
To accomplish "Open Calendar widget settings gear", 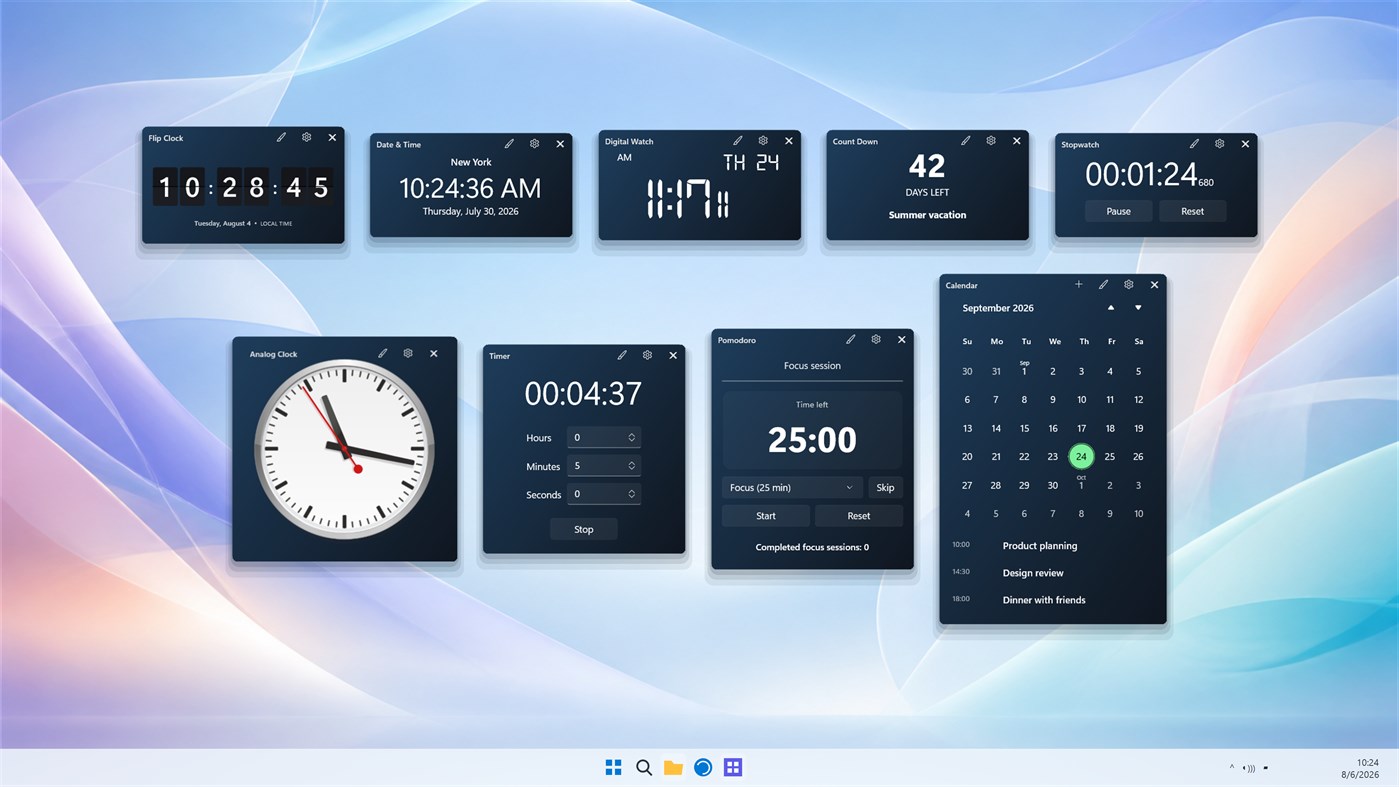I will (1129, 285).
